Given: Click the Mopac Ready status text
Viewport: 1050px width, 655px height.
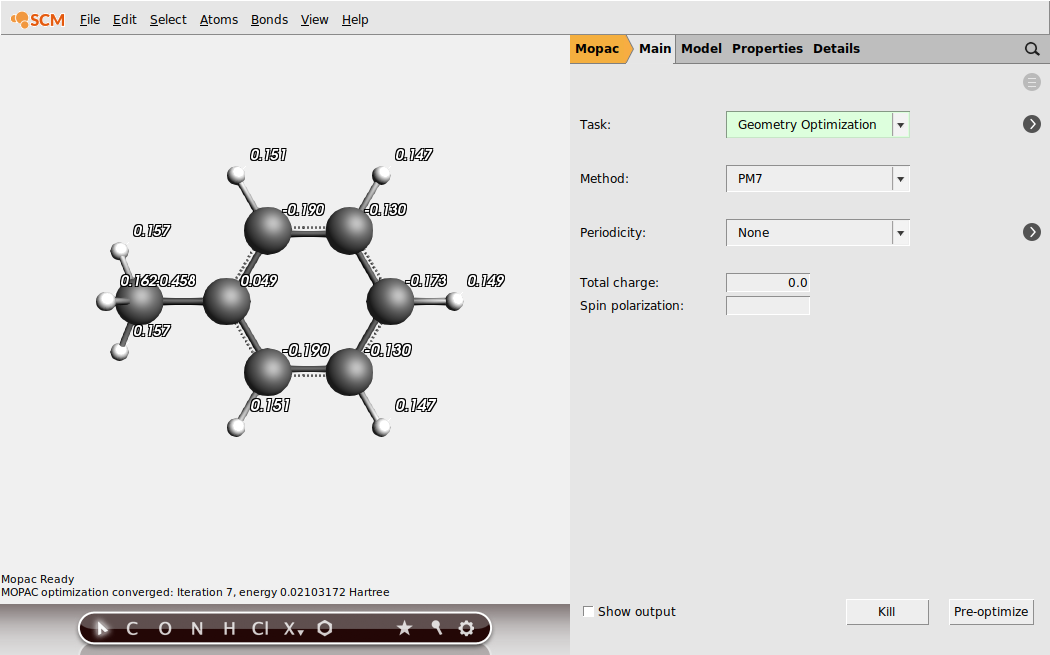Looking at the screenshot, I should point(38,579).
